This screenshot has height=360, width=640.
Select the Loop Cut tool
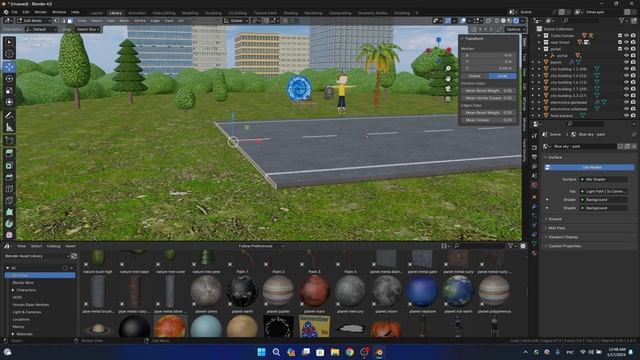pyautogui.click(x=9, y=189)
